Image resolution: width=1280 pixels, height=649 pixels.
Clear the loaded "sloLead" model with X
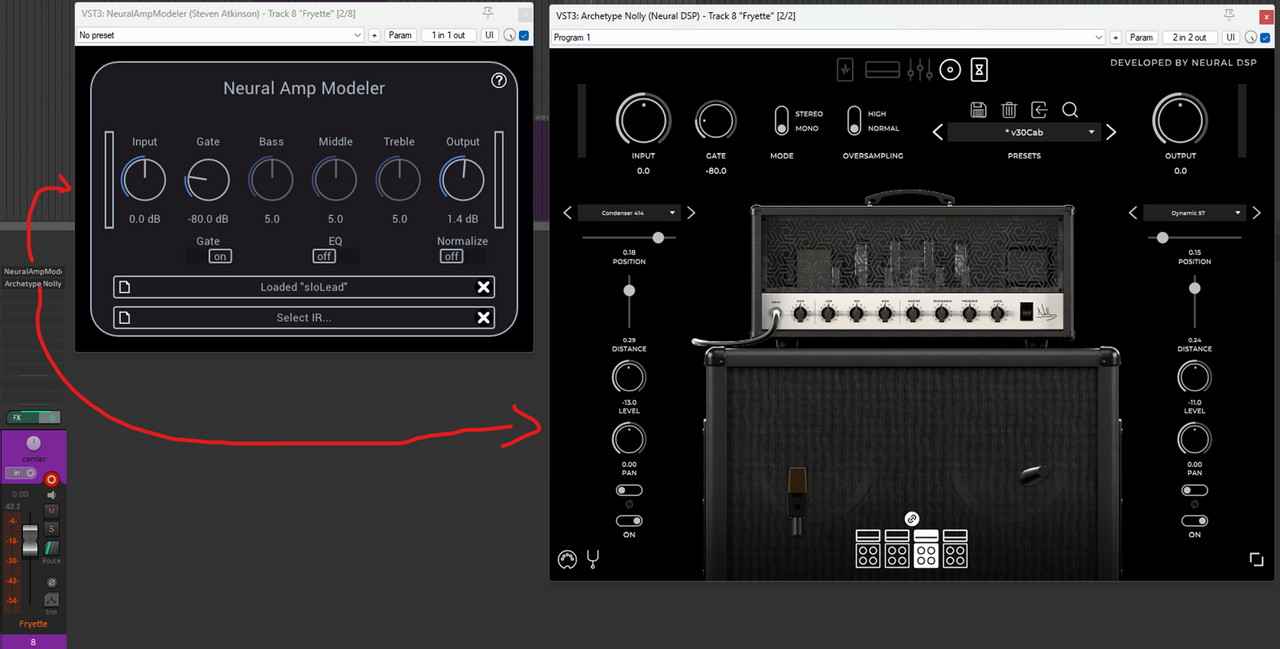(483, 287)
